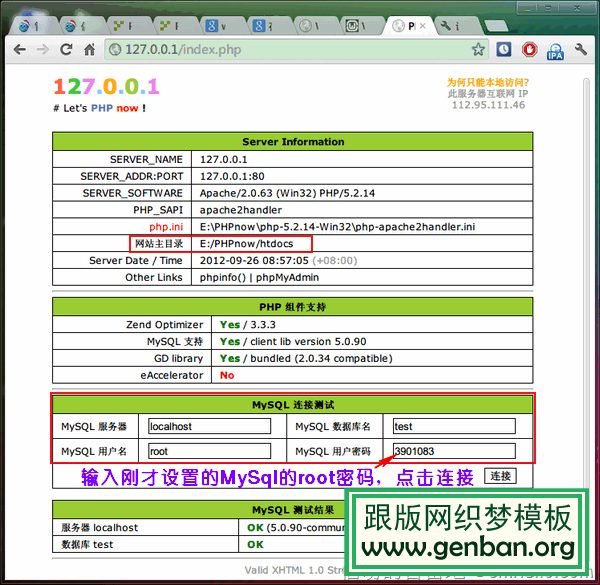Viewport: 600px width, 585px height.
Task: Close the active tab with its X
Action: pyautogui.click(x=422, y=26)
